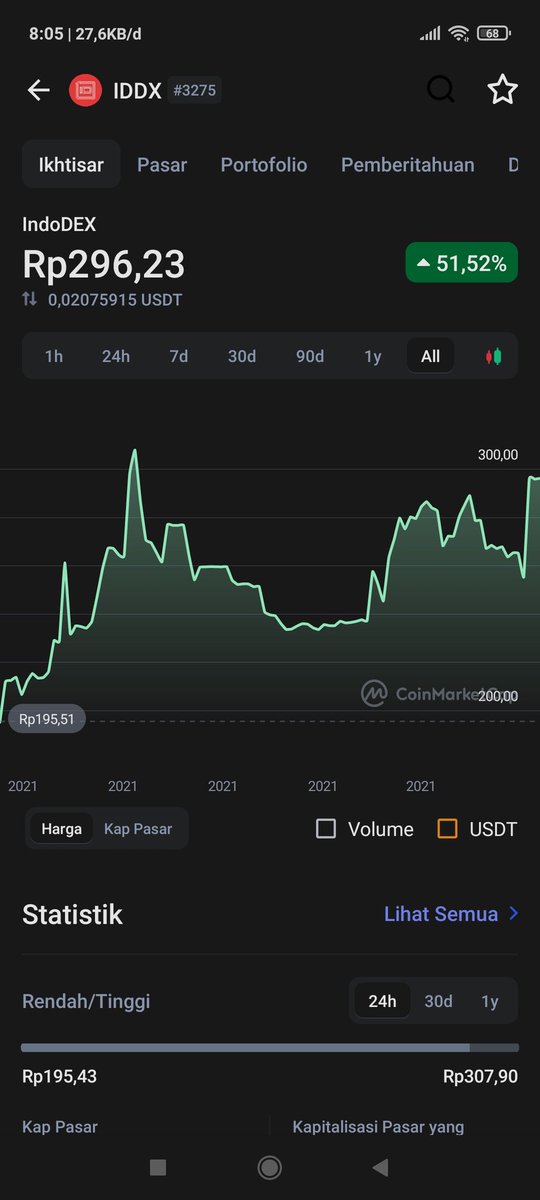
Task: Expand the Lihat Semua chevron arrow
Action: 514,913
